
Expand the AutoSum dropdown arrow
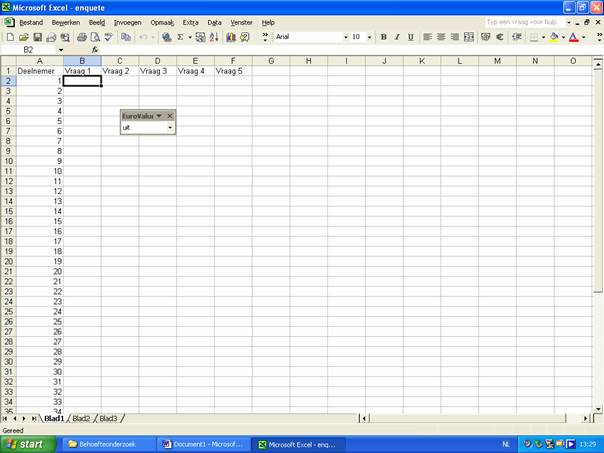(190, 37)
